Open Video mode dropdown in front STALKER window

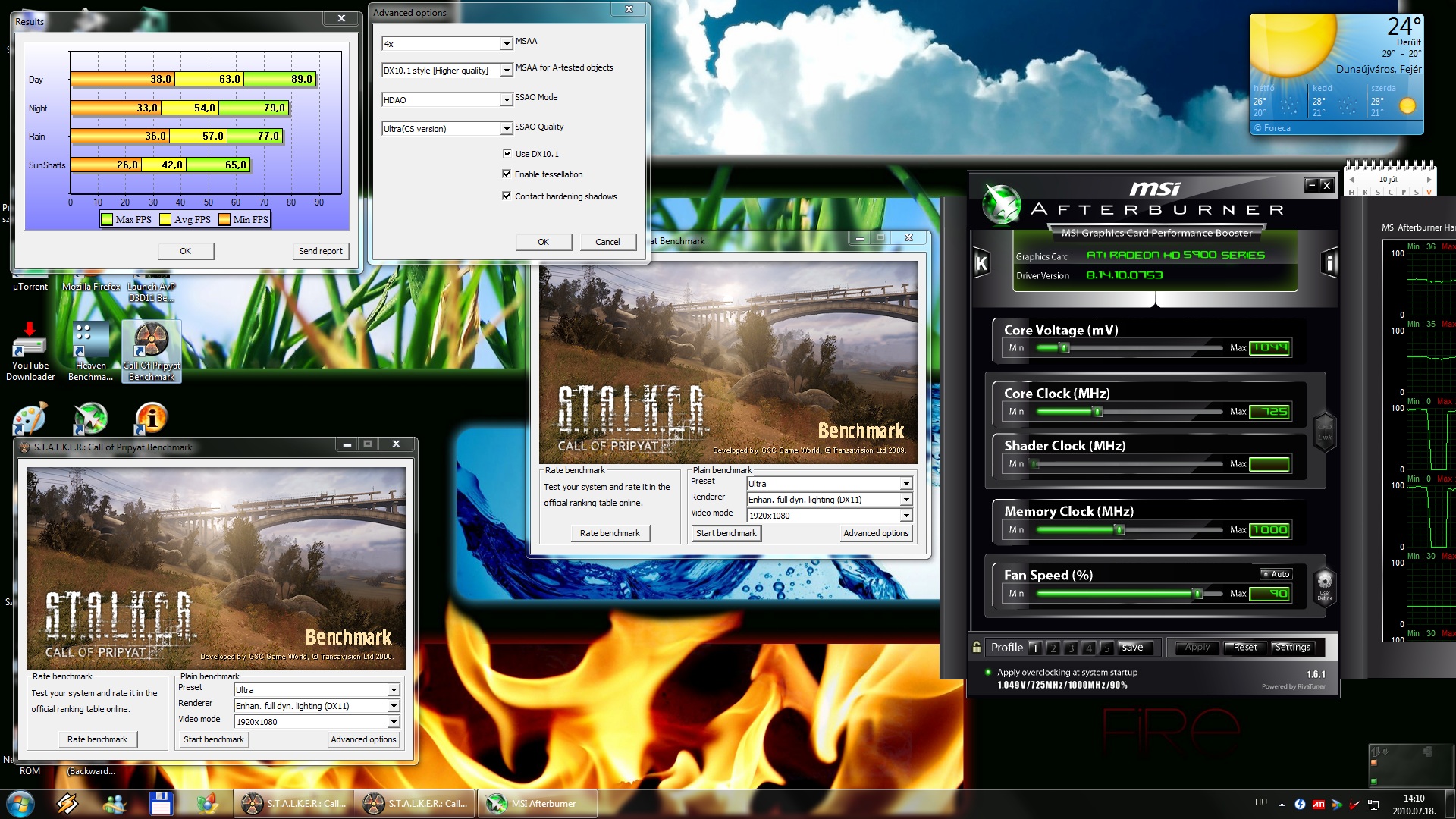coord(394,722)
